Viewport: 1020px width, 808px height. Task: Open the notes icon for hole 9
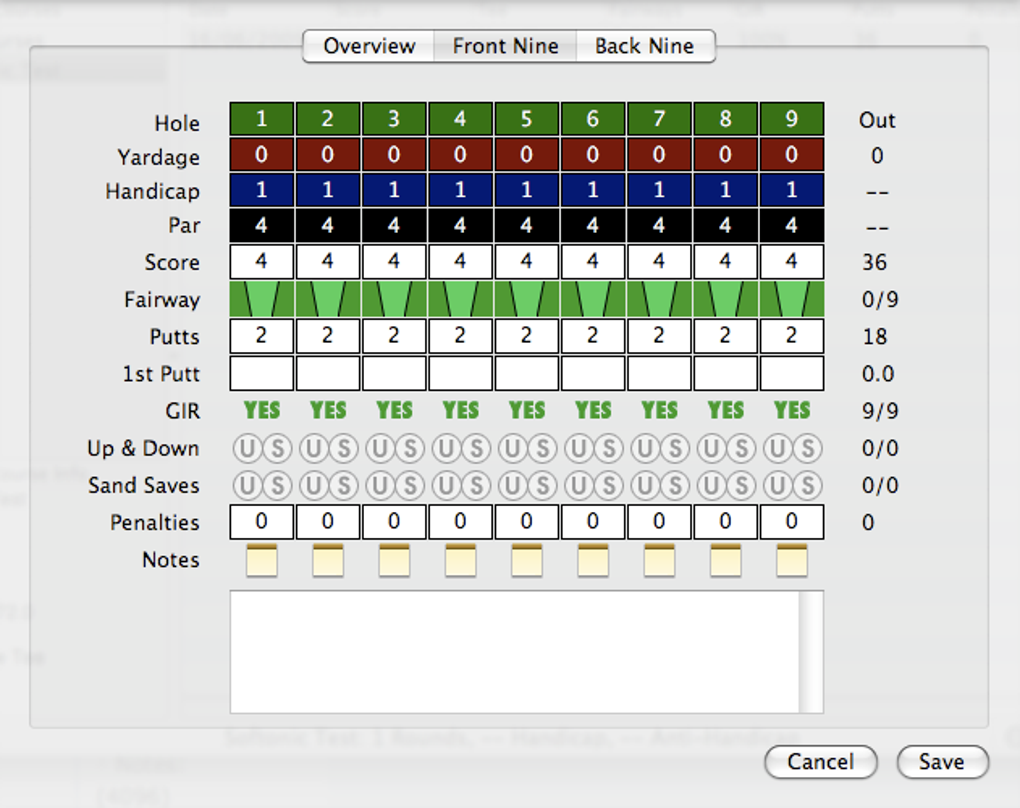tap(792, 560)
